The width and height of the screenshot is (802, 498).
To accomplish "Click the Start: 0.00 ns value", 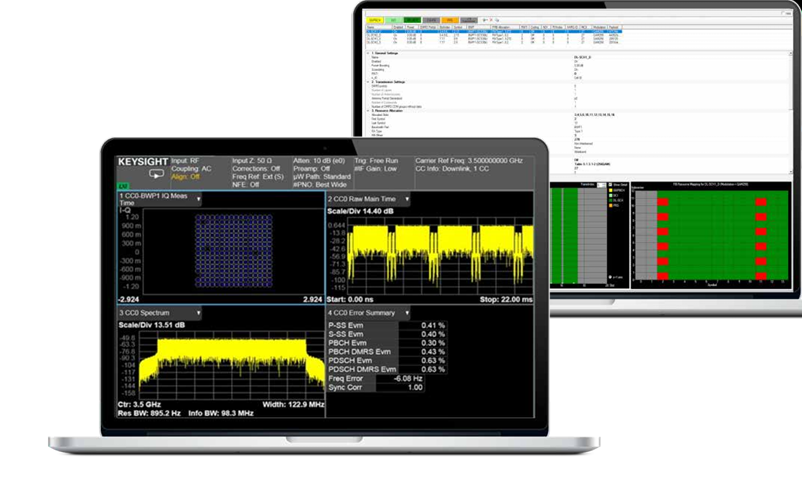I will point(350,300).
